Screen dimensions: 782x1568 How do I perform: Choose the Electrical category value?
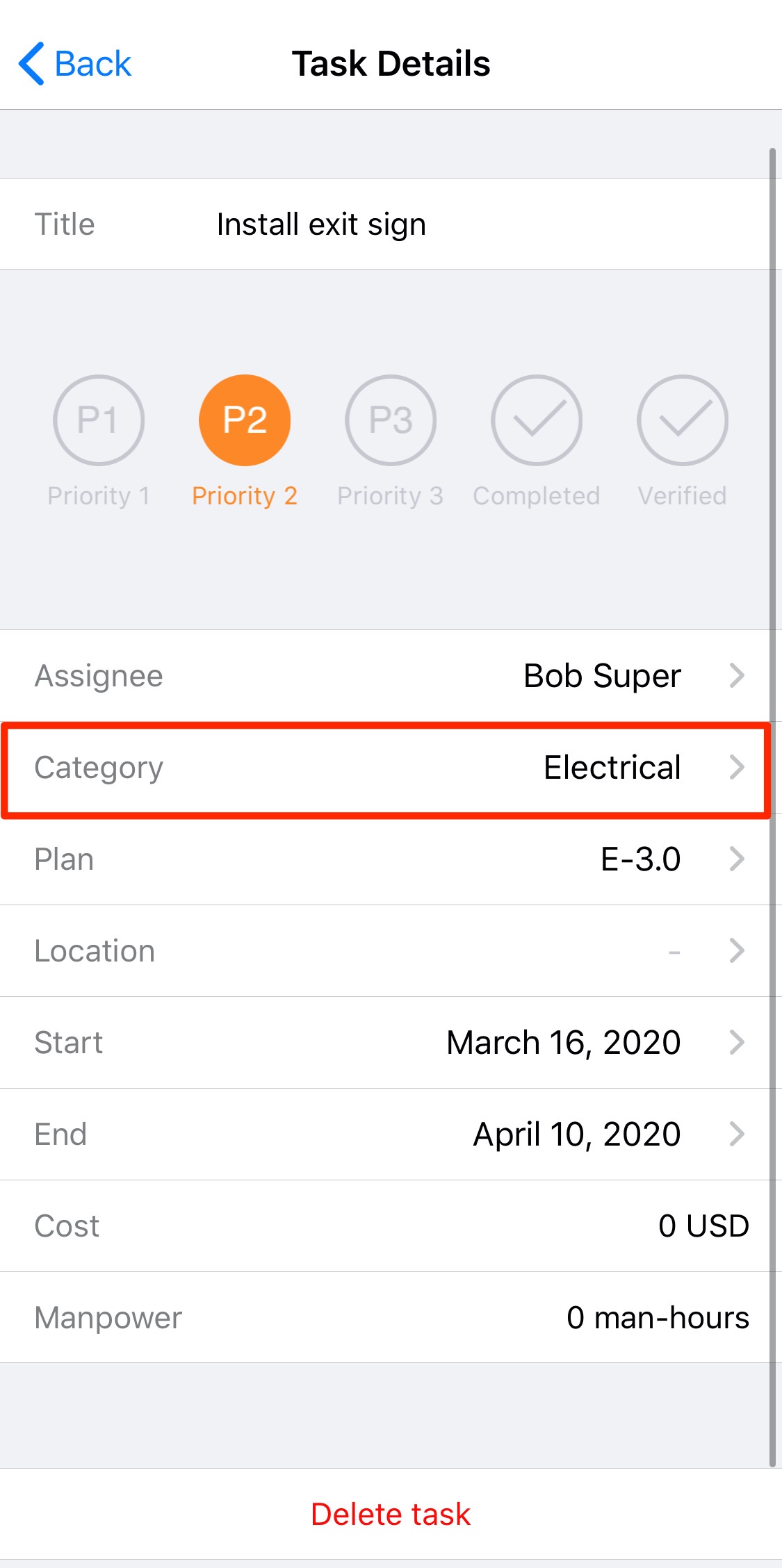[612, 768]
